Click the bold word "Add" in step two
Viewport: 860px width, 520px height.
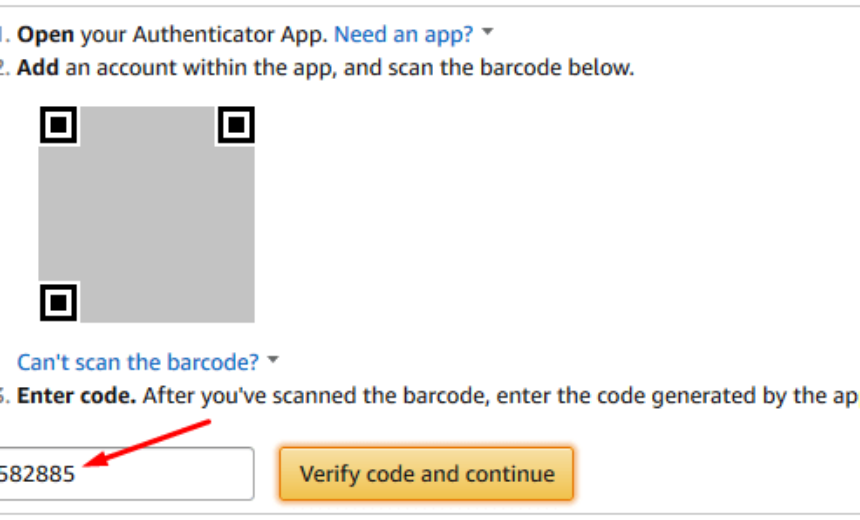pyautogui.click(x=37, y=68)
